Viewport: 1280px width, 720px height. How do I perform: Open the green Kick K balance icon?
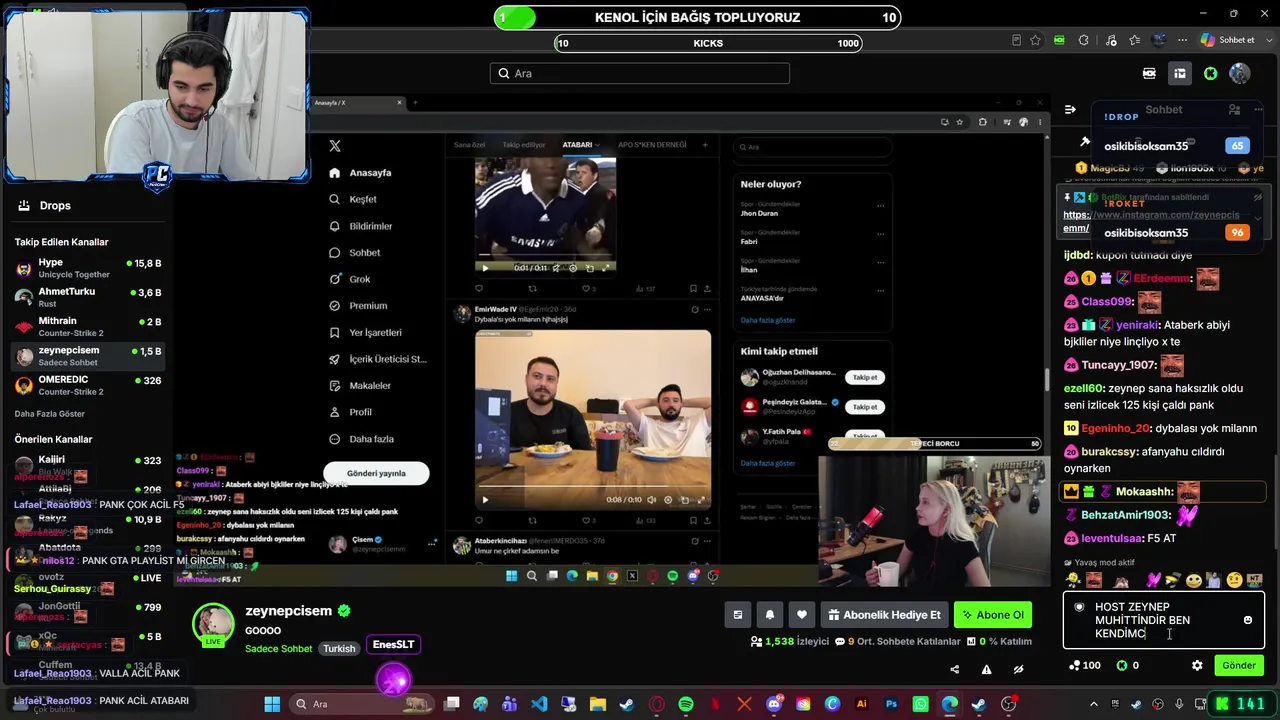coord(1210,73)
